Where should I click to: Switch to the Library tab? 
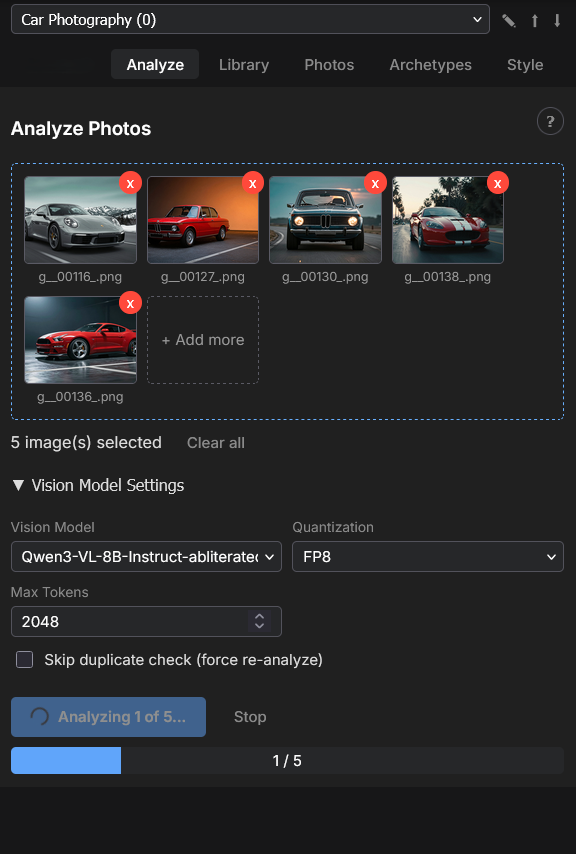(x=244, y=64)
